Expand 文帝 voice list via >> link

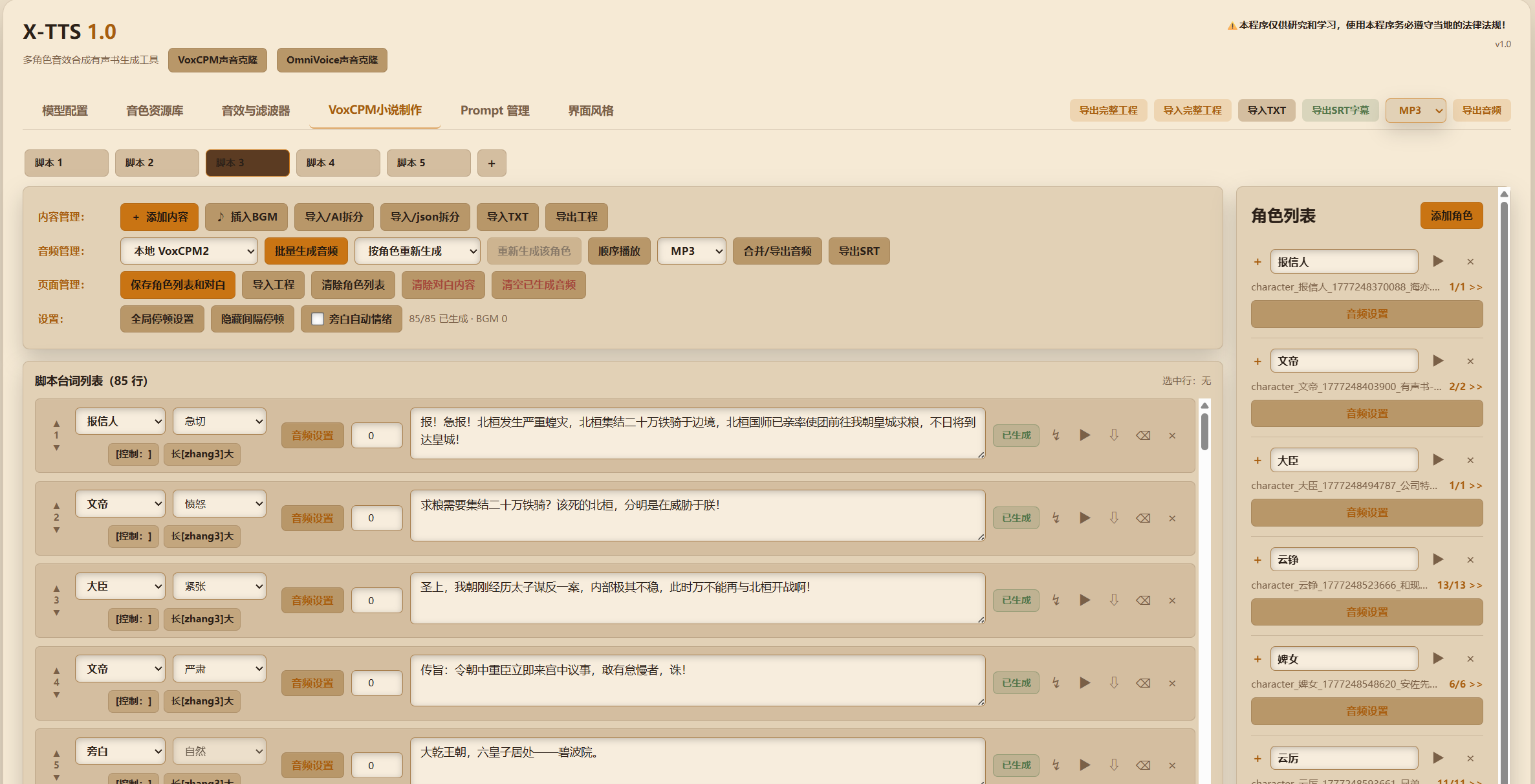(x=1476, y=386)
